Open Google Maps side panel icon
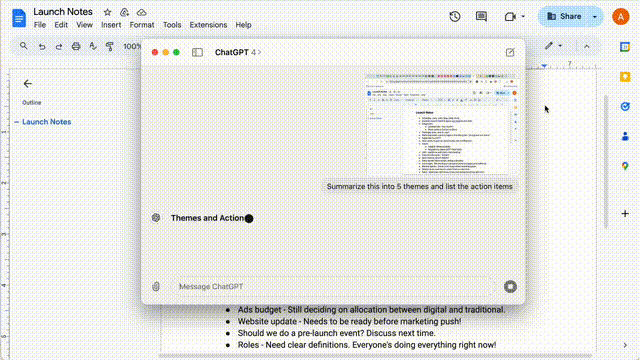 [625, 166]
